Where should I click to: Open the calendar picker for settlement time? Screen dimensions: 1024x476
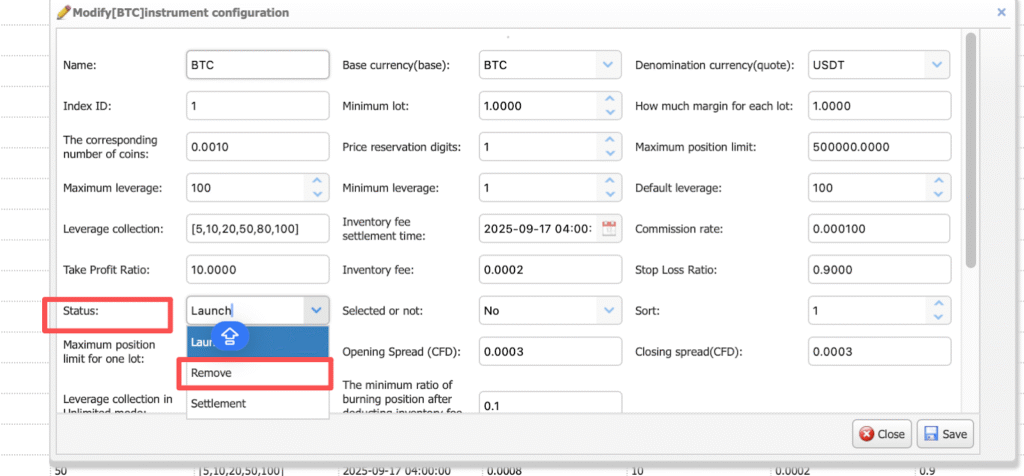click(609, 229)
